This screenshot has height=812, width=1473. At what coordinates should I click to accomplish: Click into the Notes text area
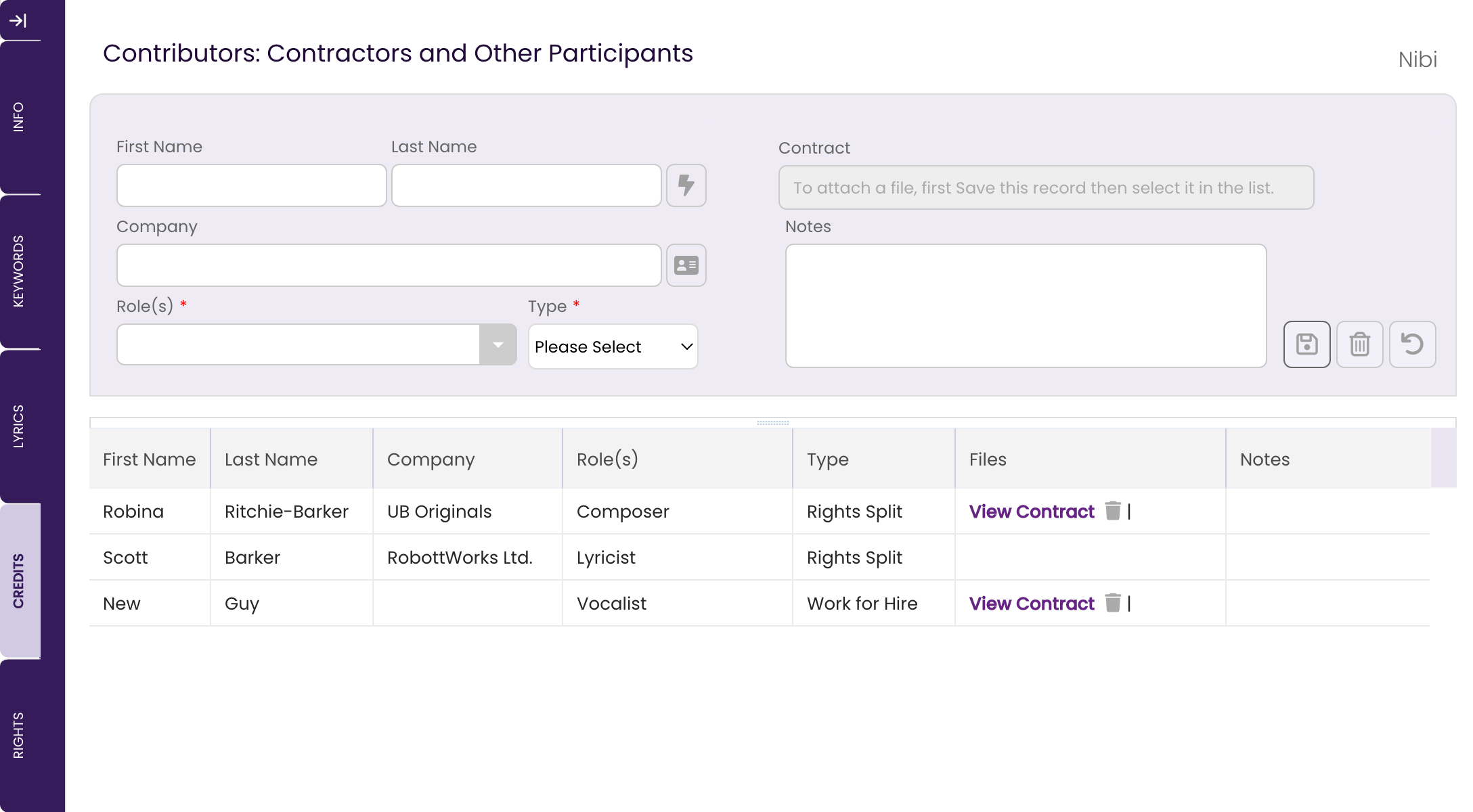click(1026, 306)
